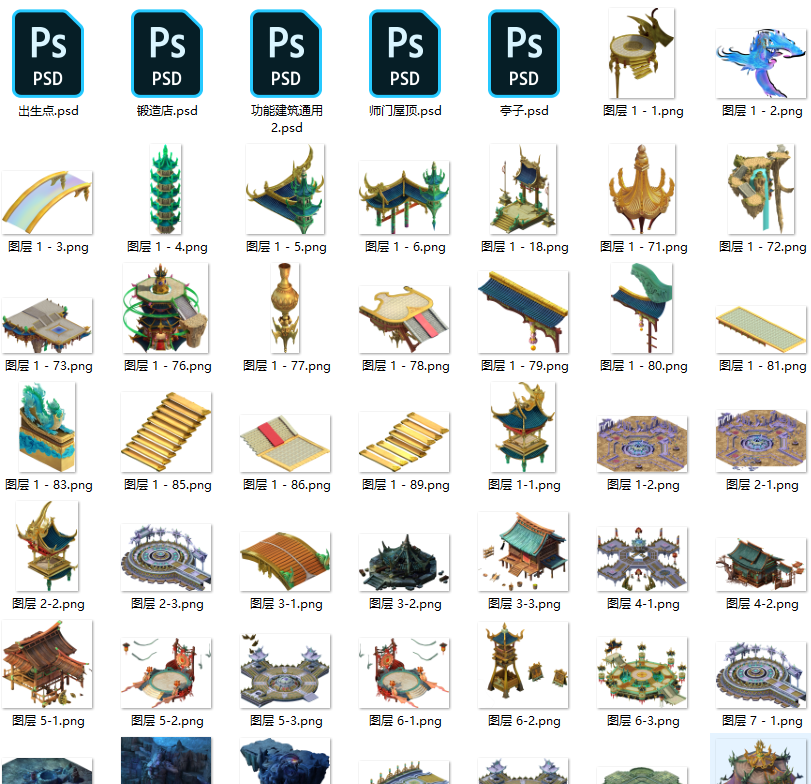Image resolution: width=811 pixels, height=784 pixels.
Task: Choose the 图层 1 - 83.png thumbnail
Action: (48, 428)
